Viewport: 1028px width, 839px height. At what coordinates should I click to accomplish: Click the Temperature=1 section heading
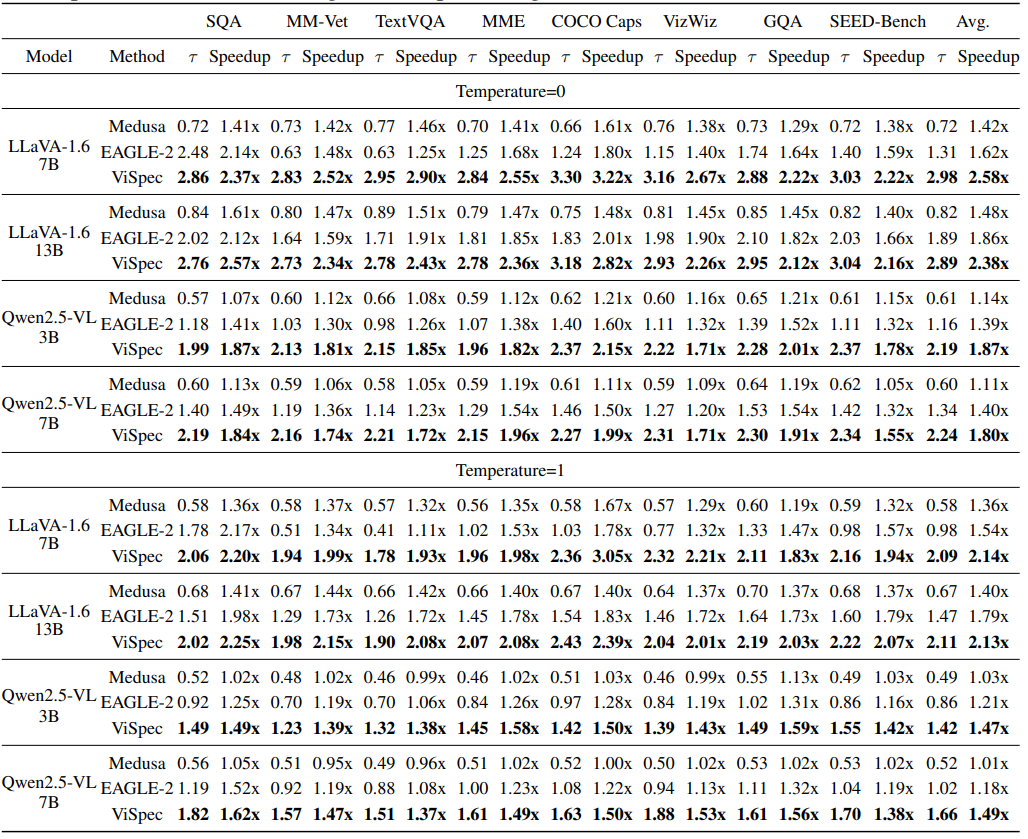click(513, 469)
